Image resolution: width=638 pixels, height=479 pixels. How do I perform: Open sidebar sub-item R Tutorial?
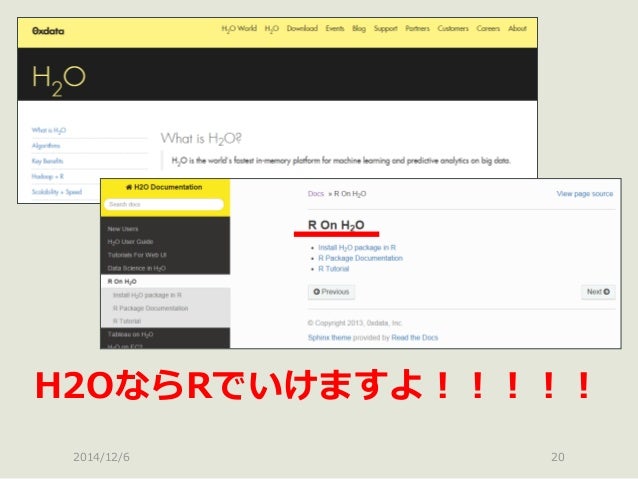tap(127, 321)
